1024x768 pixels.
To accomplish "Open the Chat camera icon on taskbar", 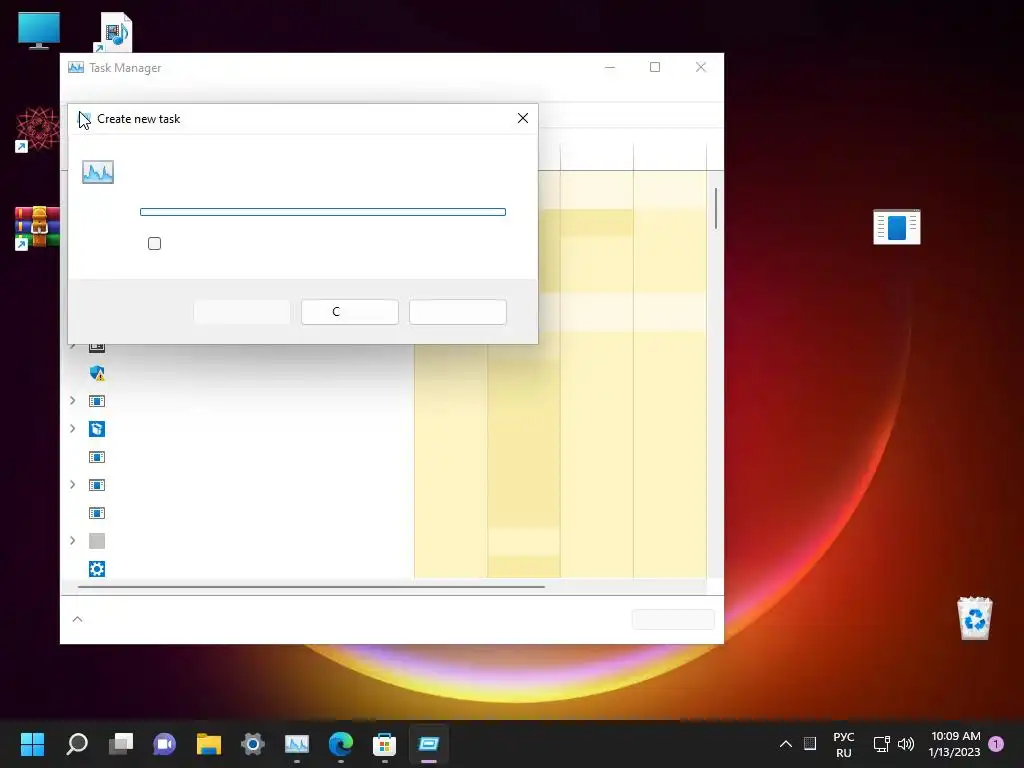I will pyautogui.click(x=165, y=744).
